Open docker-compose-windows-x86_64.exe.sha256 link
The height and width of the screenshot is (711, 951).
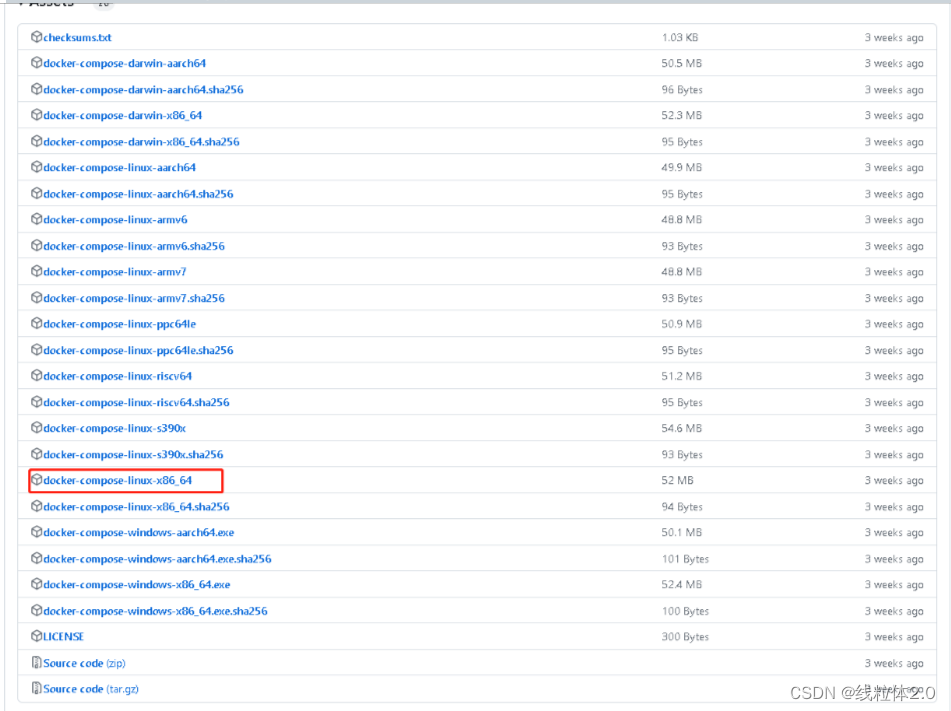(x=155, y=612)
